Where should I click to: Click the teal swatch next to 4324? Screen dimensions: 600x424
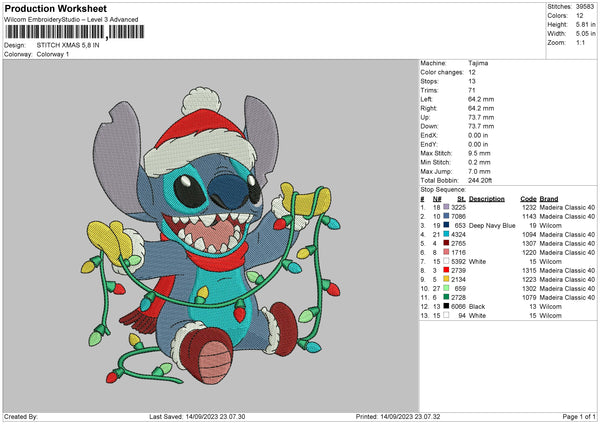446,234
